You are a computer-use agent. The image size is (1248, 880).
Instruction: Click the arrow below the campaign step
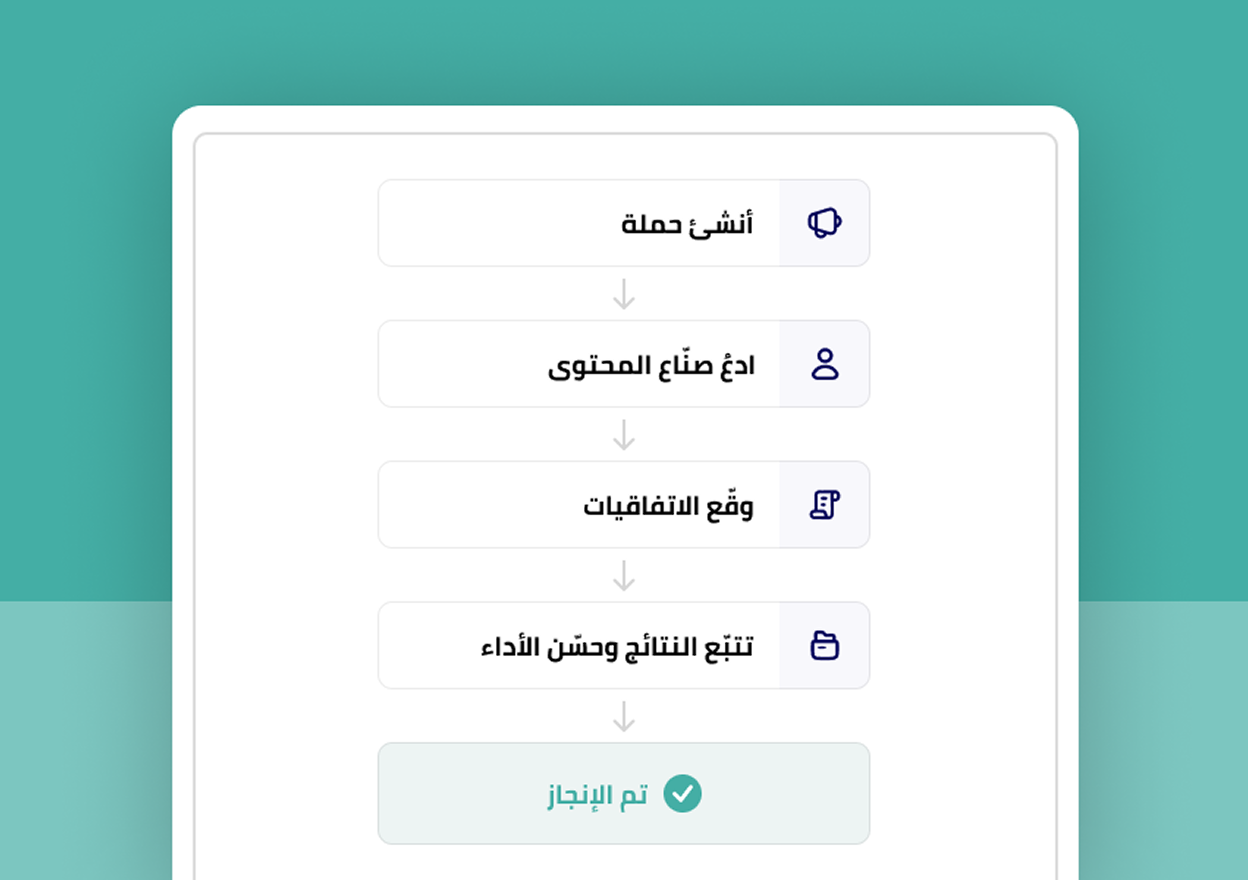624,294
